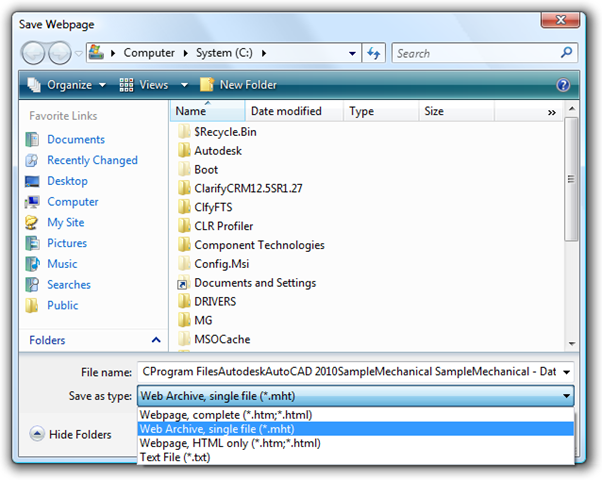Click Hide Folders button
The width and height of the screenshot is (602, 480).
tap(72, 434)
